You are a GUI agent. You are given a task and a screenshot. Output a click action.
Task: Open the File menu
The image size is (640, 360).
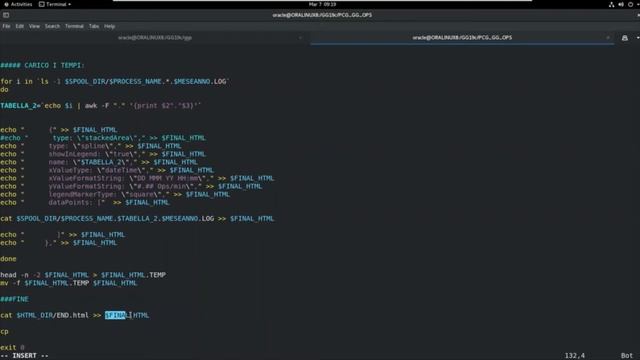[7, 26]
